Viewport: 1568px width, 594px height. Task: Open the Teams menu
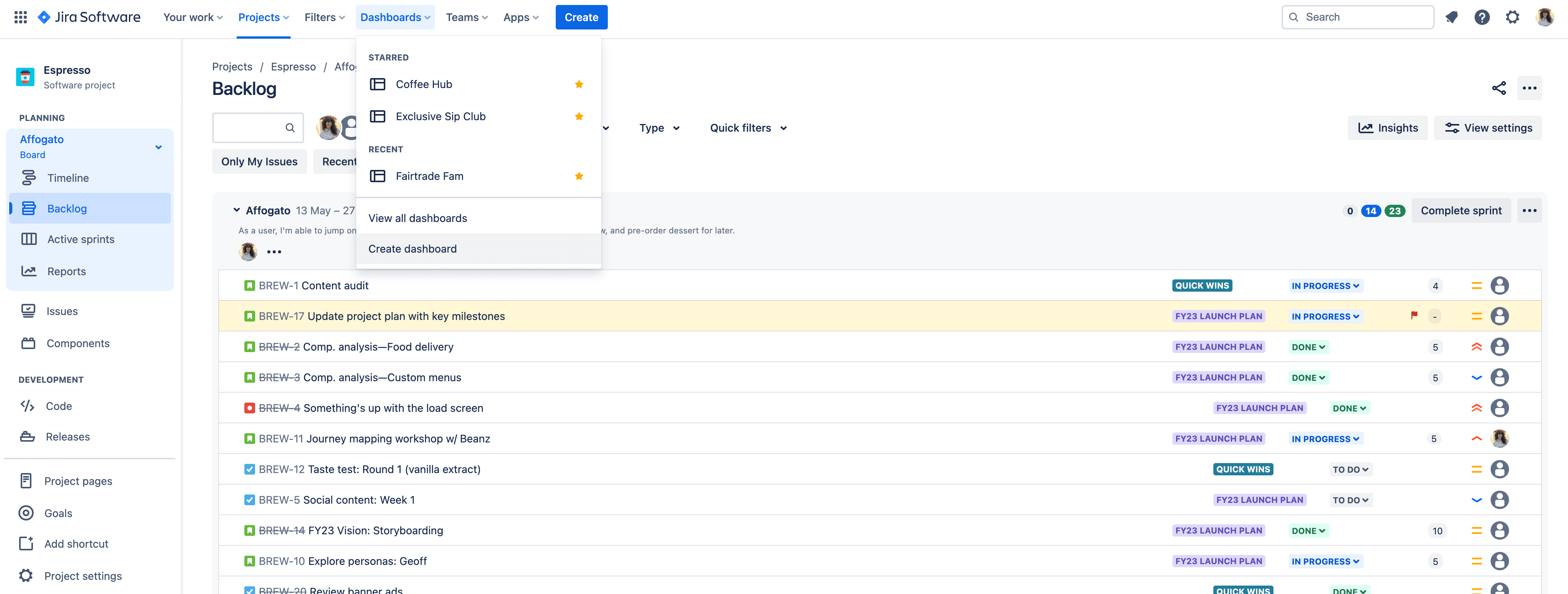[x=466, y=17]
